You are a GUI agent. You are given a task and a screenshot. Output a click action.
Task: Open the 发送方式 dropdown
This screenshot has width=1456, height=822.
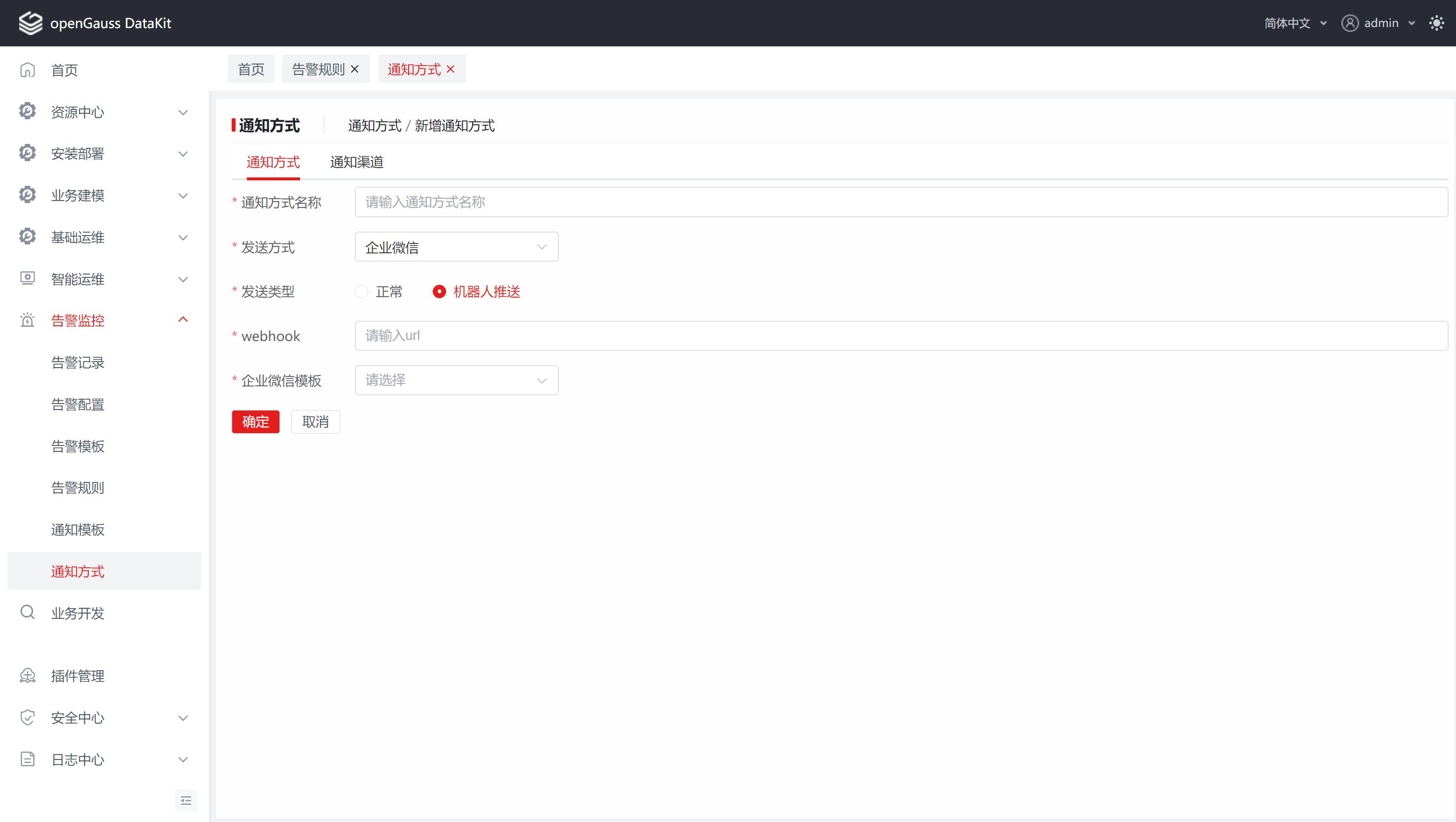(456, 247)
